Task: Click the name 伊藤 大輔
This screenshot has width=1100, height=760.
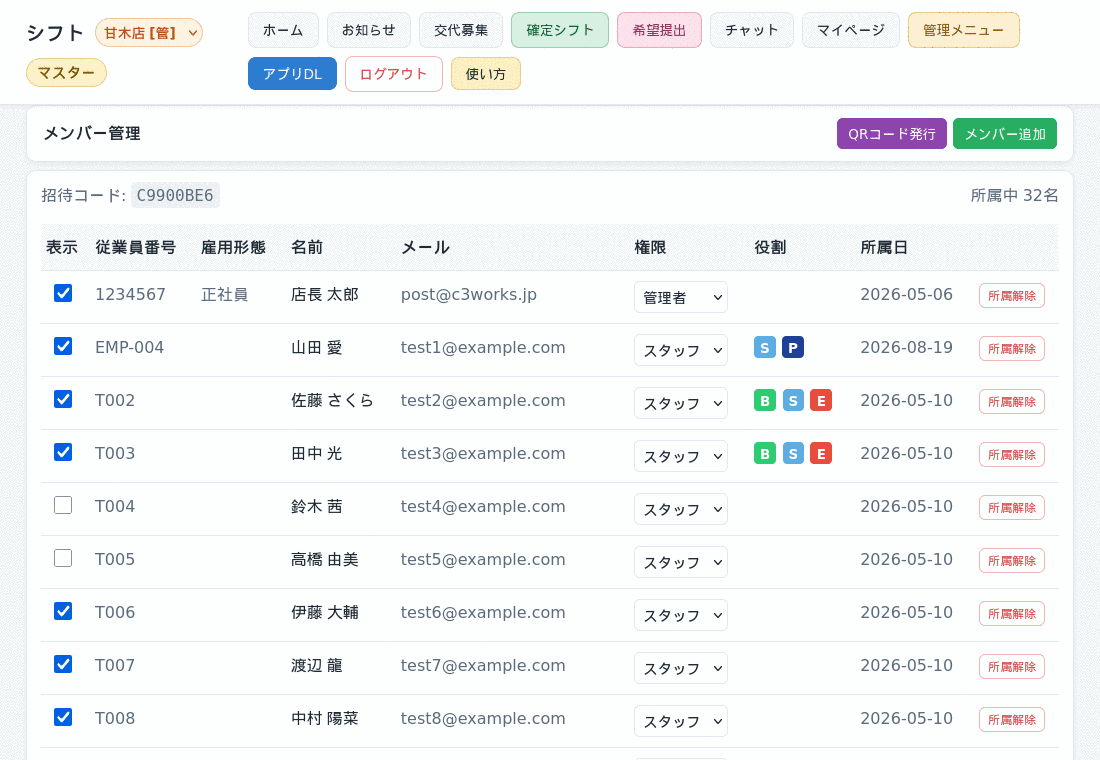Action: coord(325,612)
